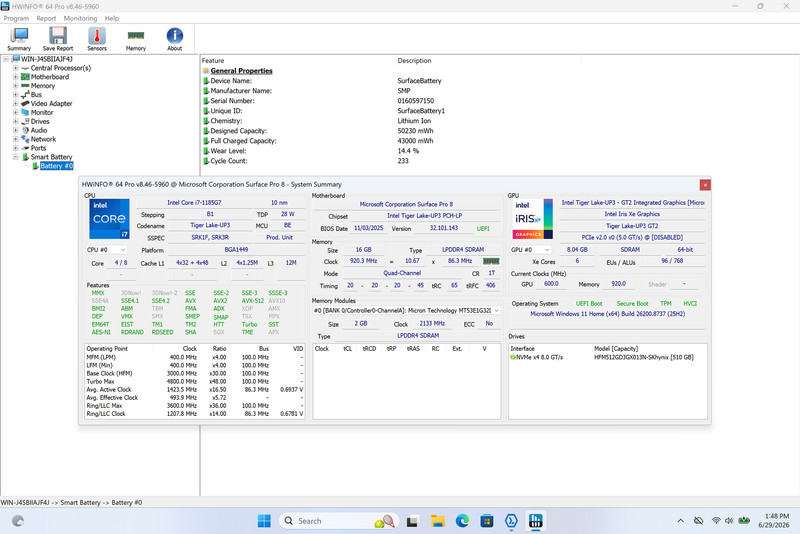Click the Quad-Channel memory mode field
The image size is (800, 534).
coord(402,273)
